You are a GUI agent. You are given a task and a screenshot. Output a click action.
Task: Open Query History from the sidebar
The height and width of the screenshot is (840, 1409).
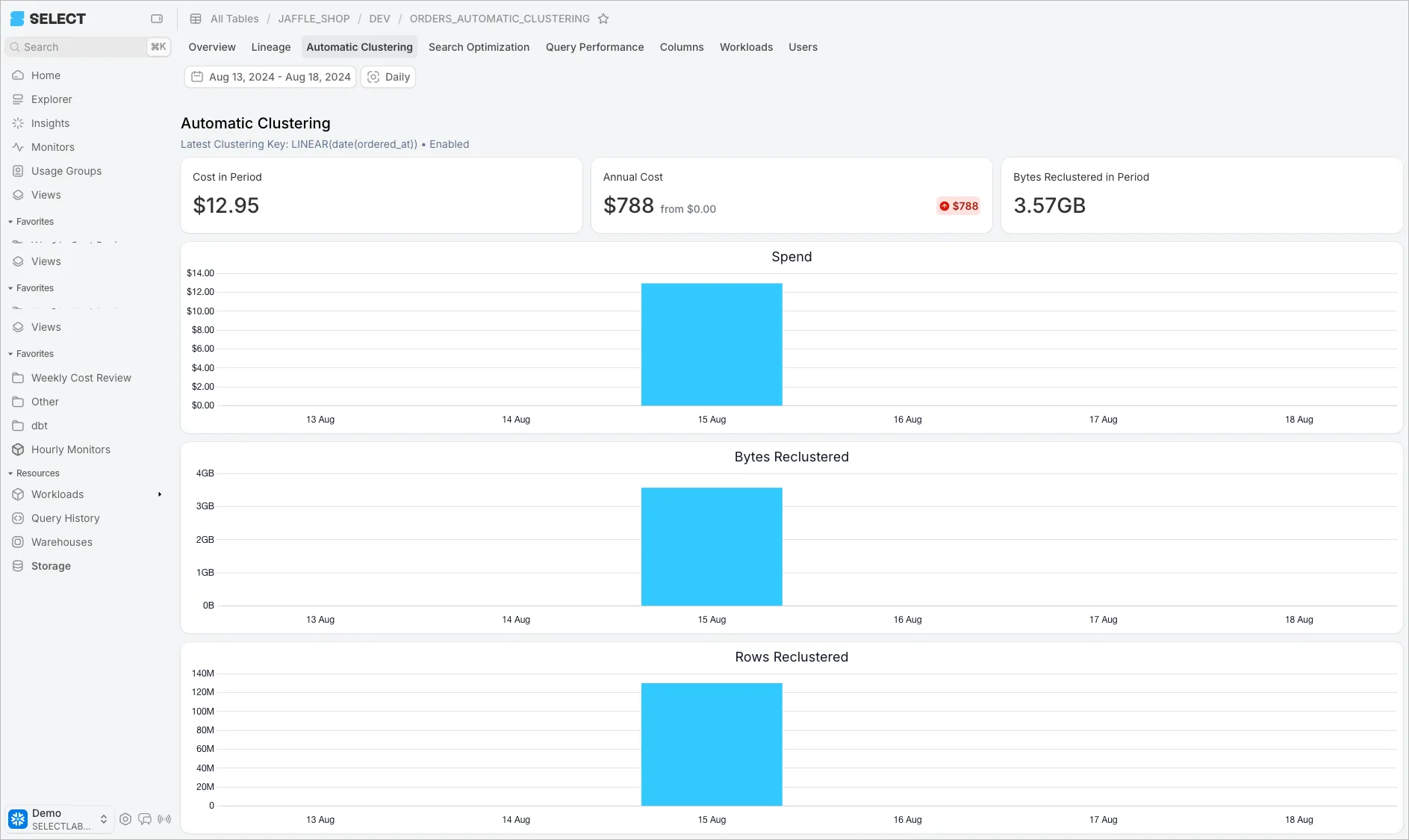[65, 518]
